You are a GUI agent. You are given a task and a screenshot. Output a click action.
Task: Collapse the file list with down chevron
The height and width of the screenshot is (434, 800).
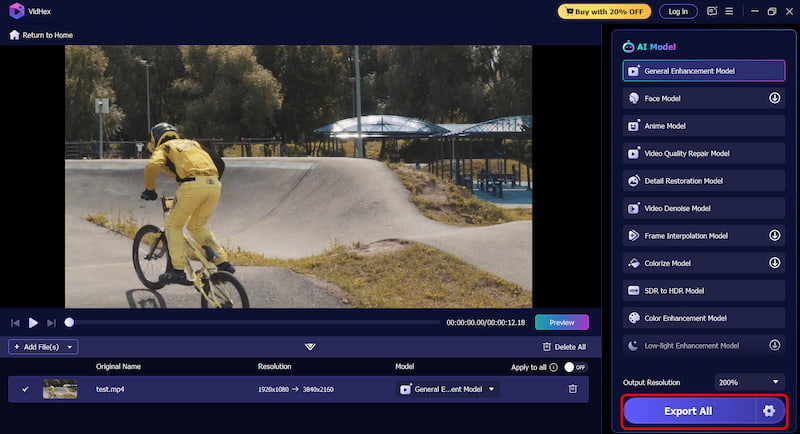[x=310, y=347]
